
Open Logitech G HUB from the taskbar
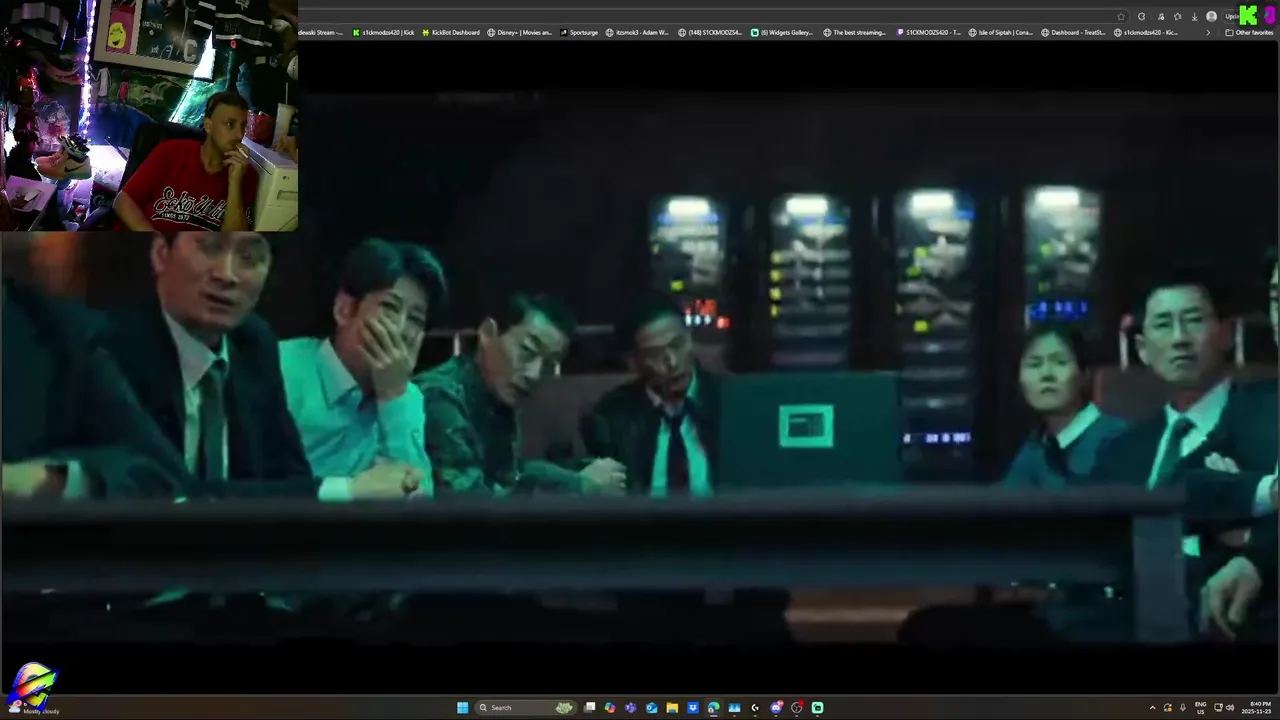click(x=755, y=708)
